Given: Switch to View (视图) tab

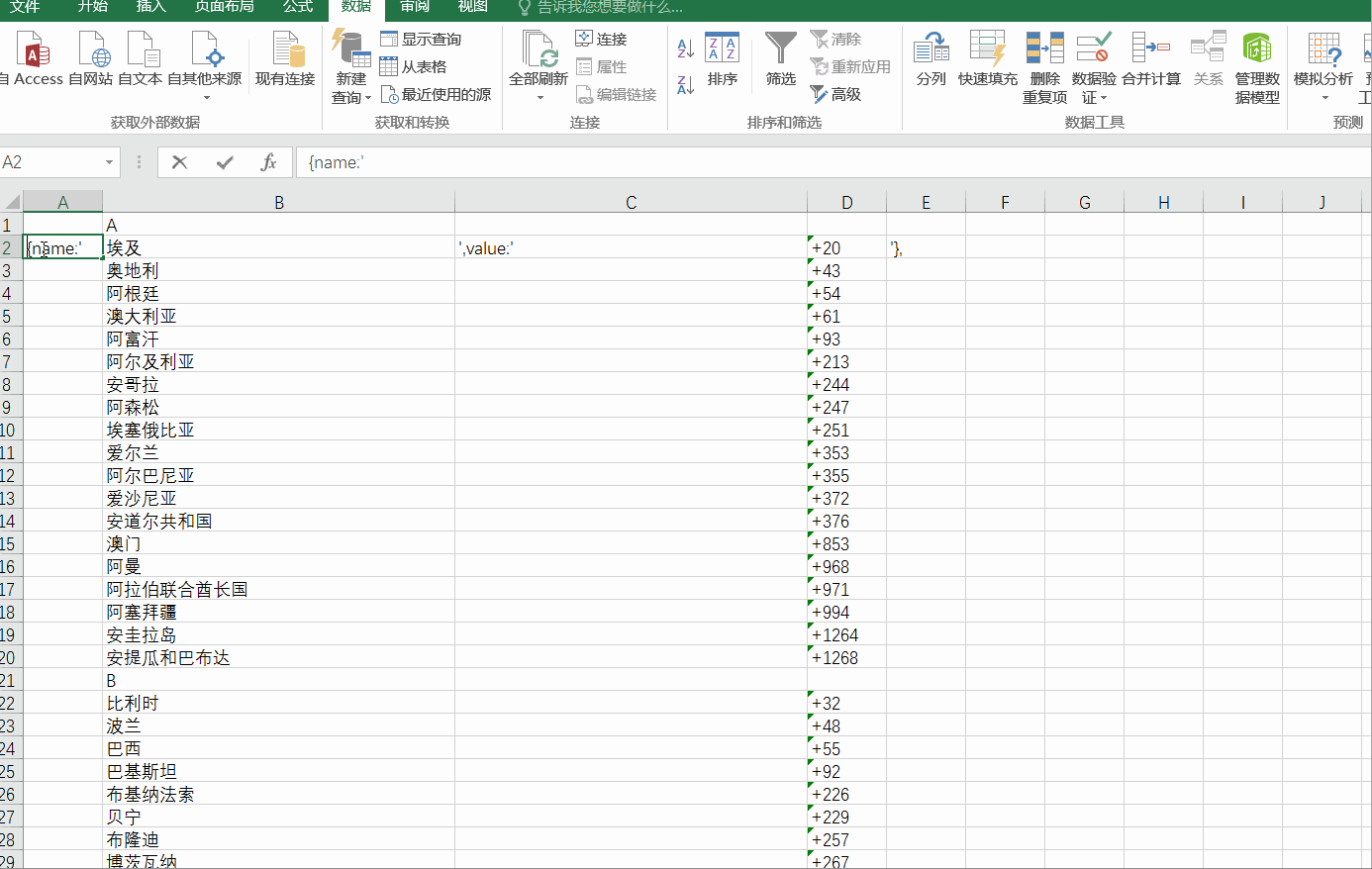Looking at the screenshot, I should pos(473,6).
